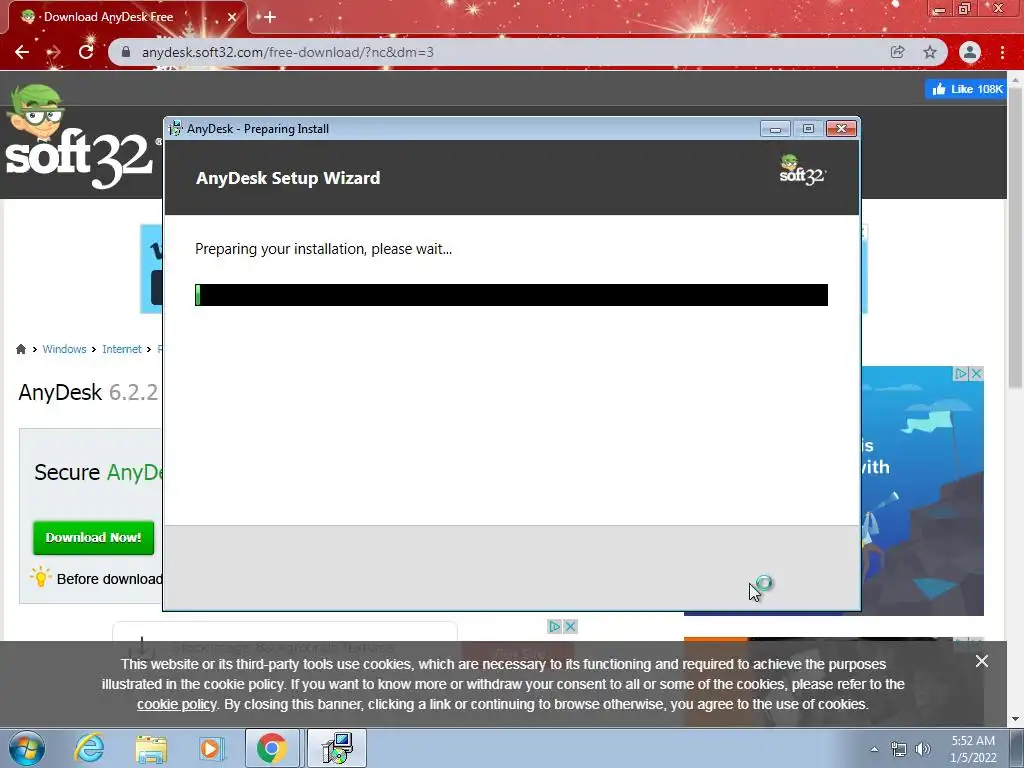Close the bottom center ad

570,626
